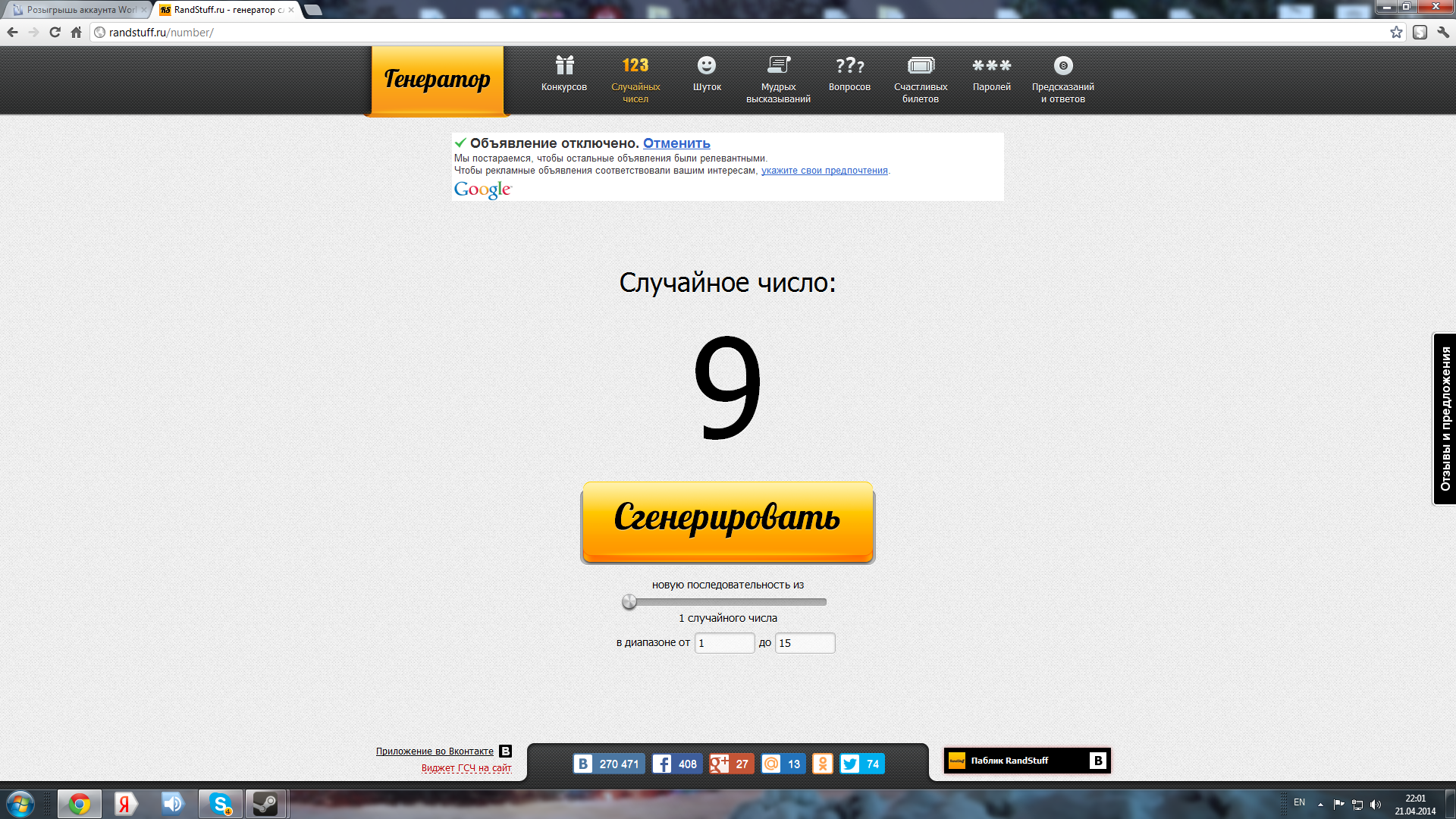This screenshot has height=819, width=1456.
Task: Open Приложение во Вконтакте link
Action: point(435,752)
